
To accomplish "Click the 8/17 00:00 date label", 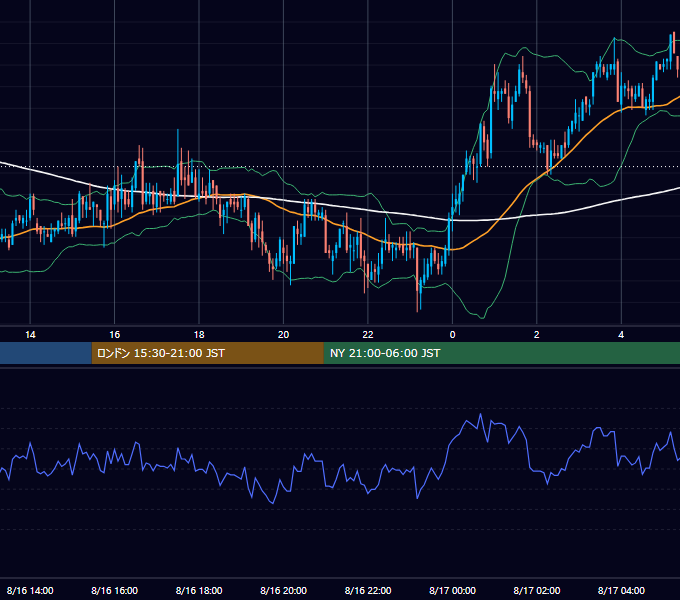I will click(x=452, y=590).
